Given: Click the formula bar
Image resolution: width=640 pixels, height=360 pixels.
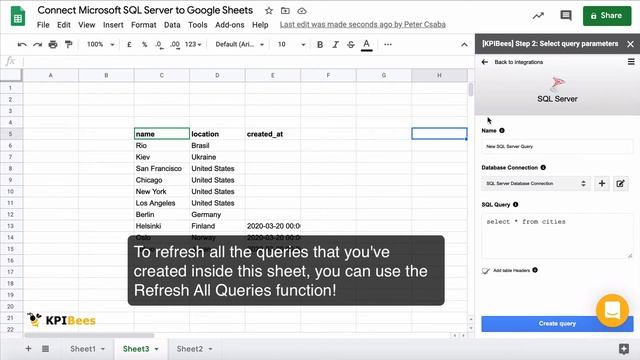Looking at the screenshot, I should pos(248,61).
